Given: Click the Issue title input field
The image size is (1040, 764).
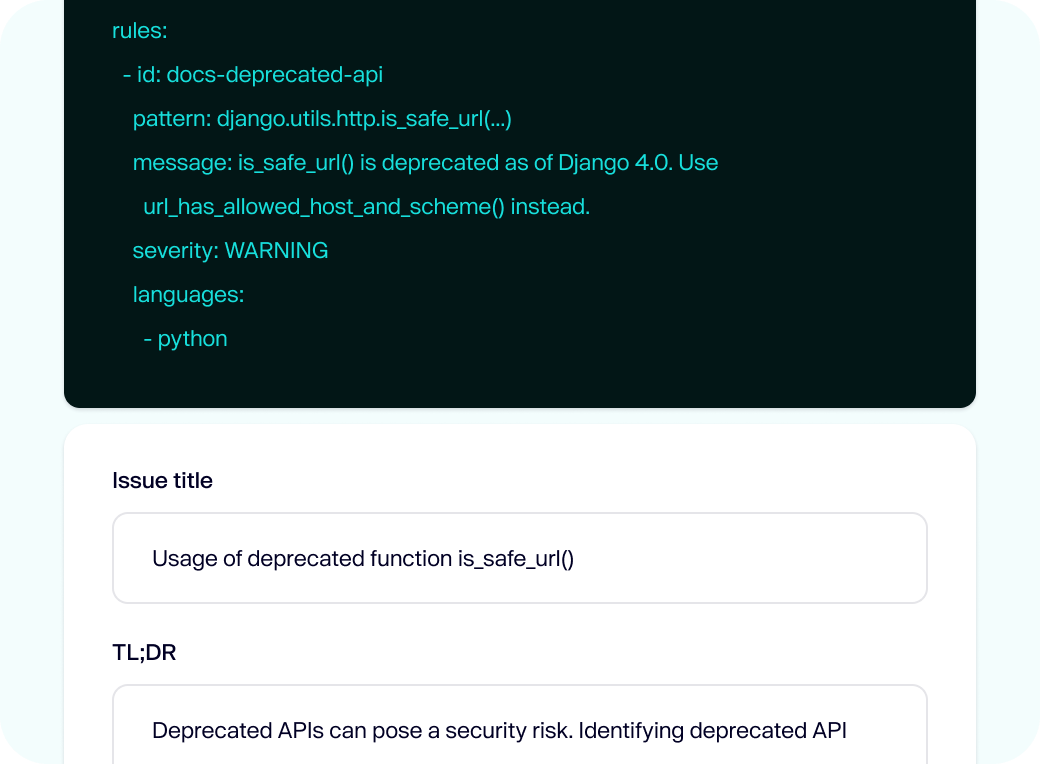Looking at the screenshot, I should click(519, 557).
